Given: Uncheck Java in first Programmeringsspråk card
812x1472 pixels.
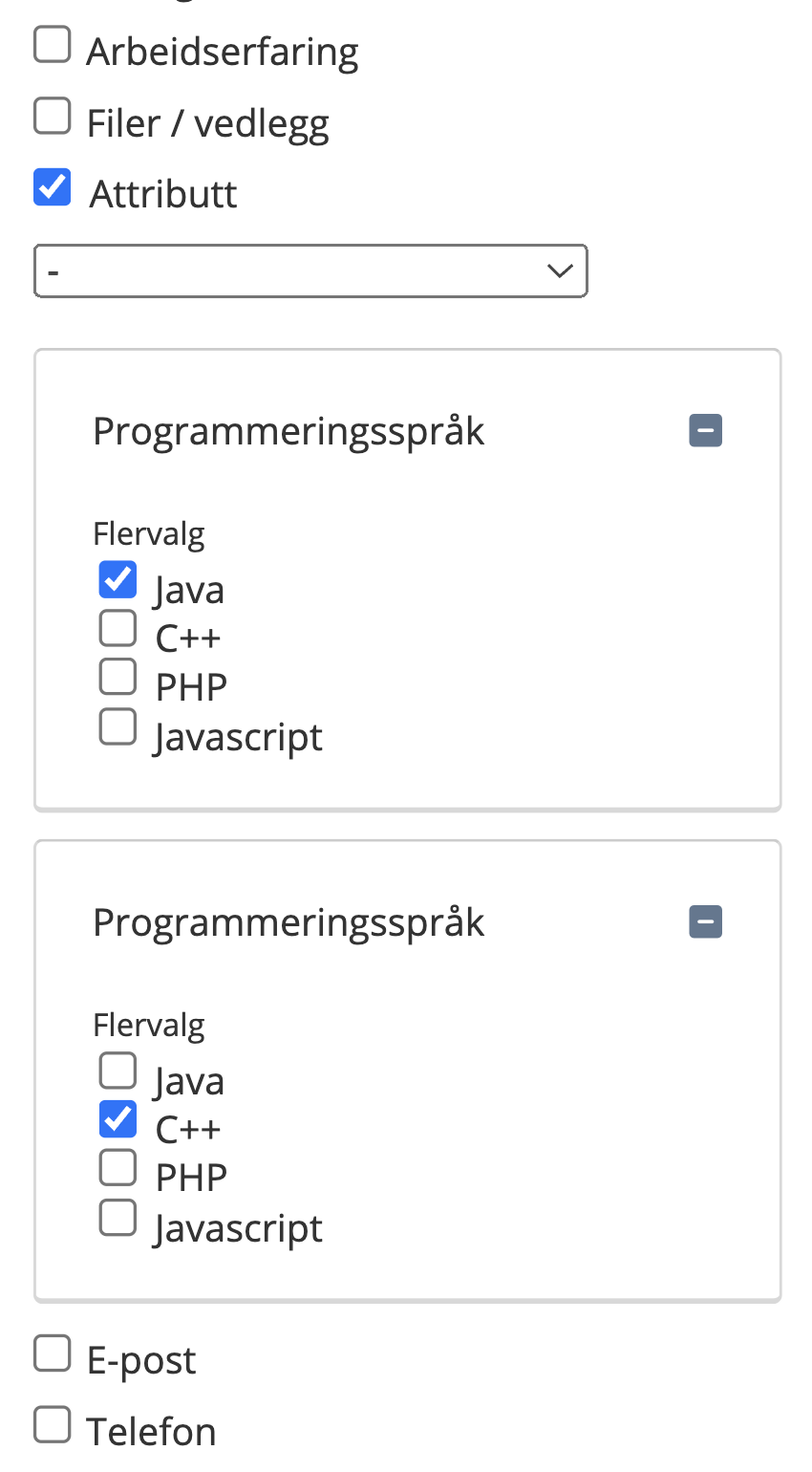Looking at the screenshot, I should pyautogui.click(x=118, y=580).
